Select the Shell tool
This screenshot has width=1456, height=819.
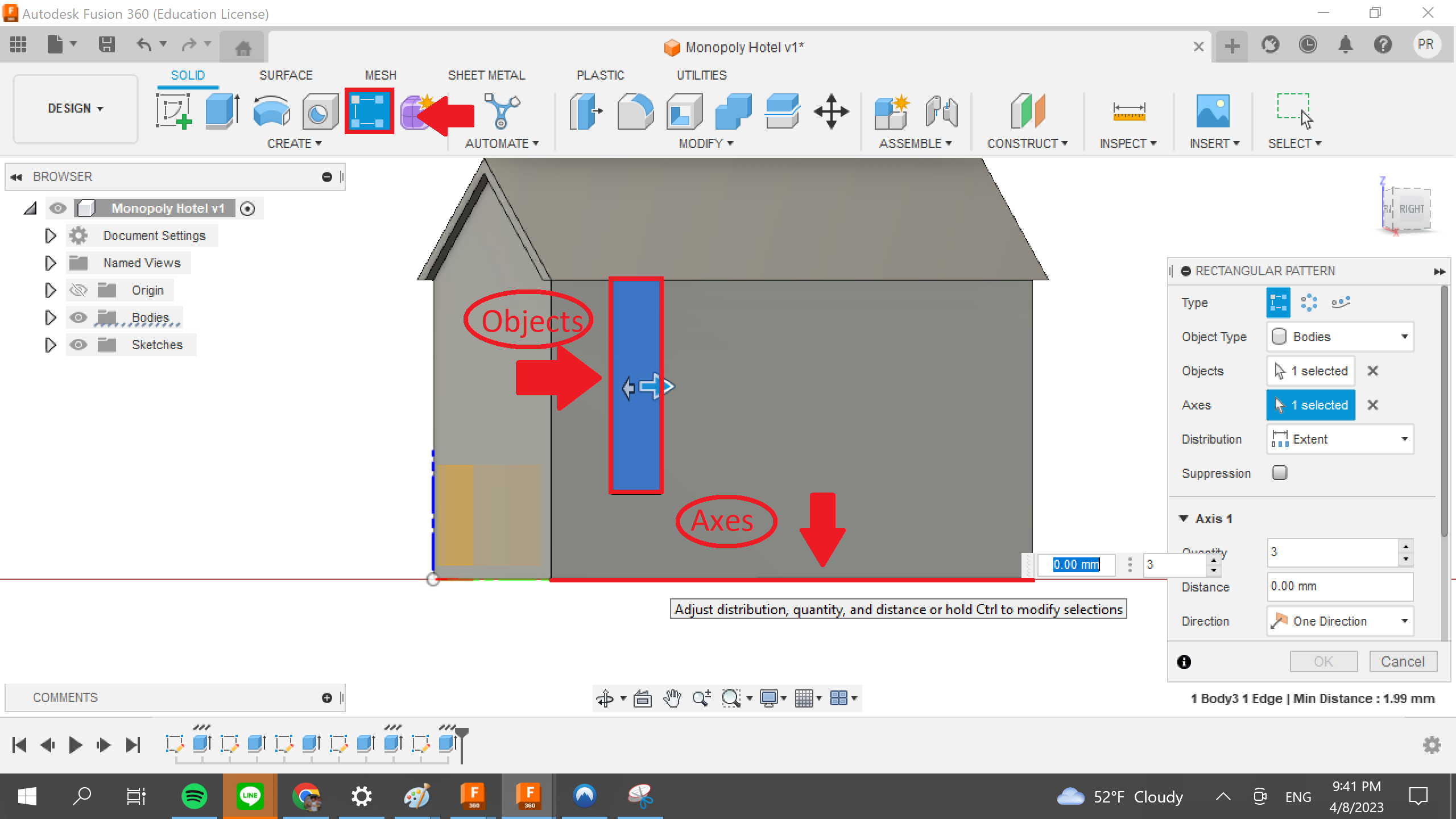(x=684, y=111)
